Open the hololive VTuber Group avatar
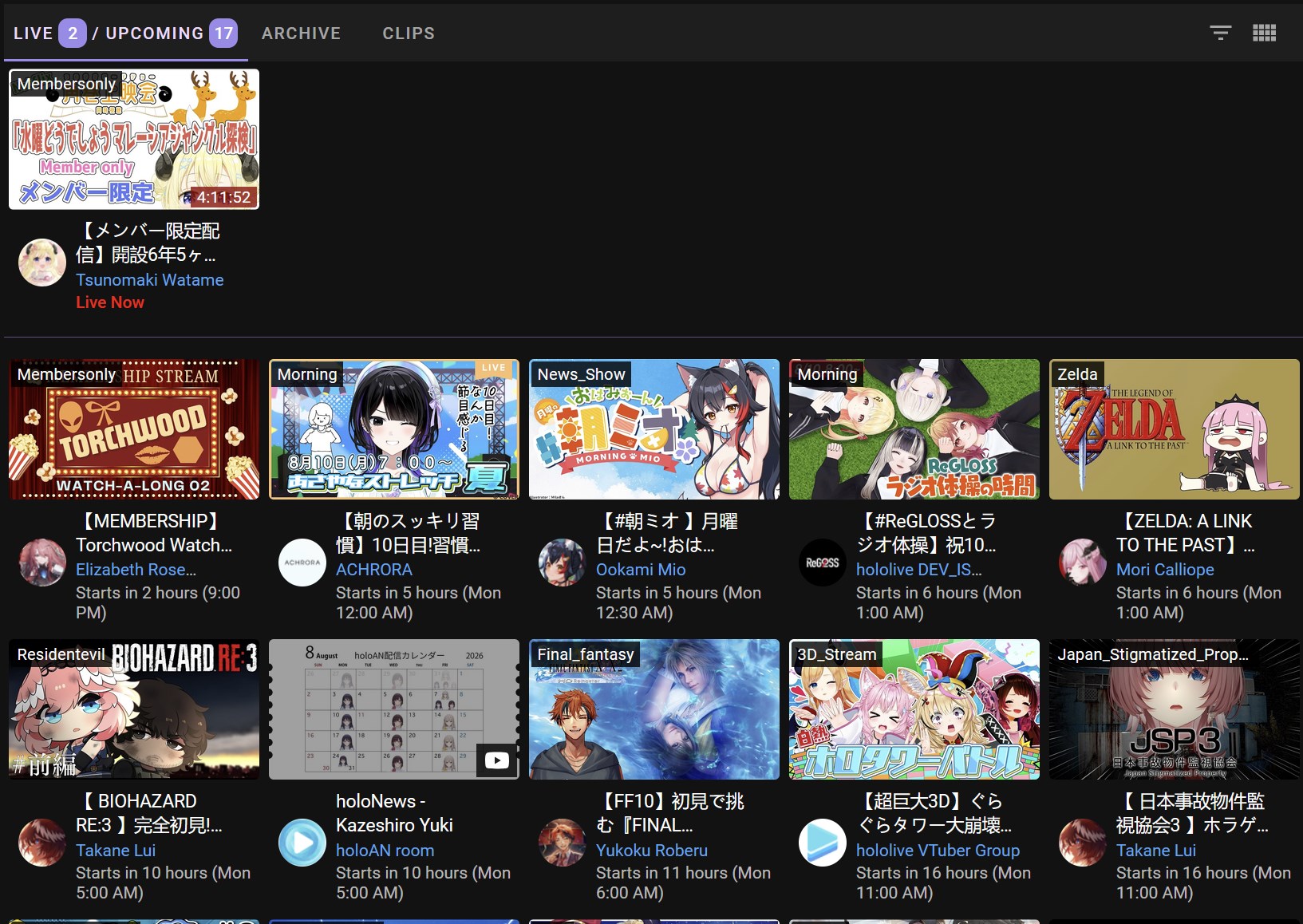The height and width of the screenshot is (924, 1303). coord(823,843)
